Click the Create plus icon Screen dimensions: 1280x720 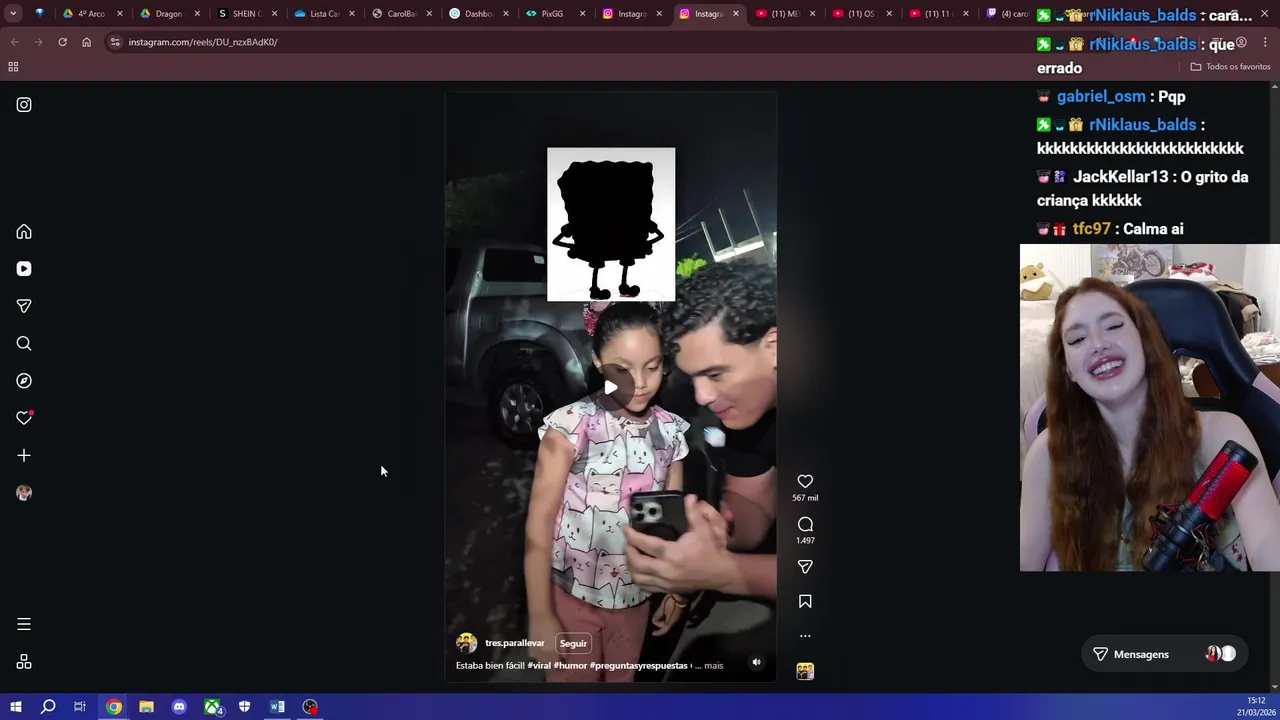click(x=24, y=456)
